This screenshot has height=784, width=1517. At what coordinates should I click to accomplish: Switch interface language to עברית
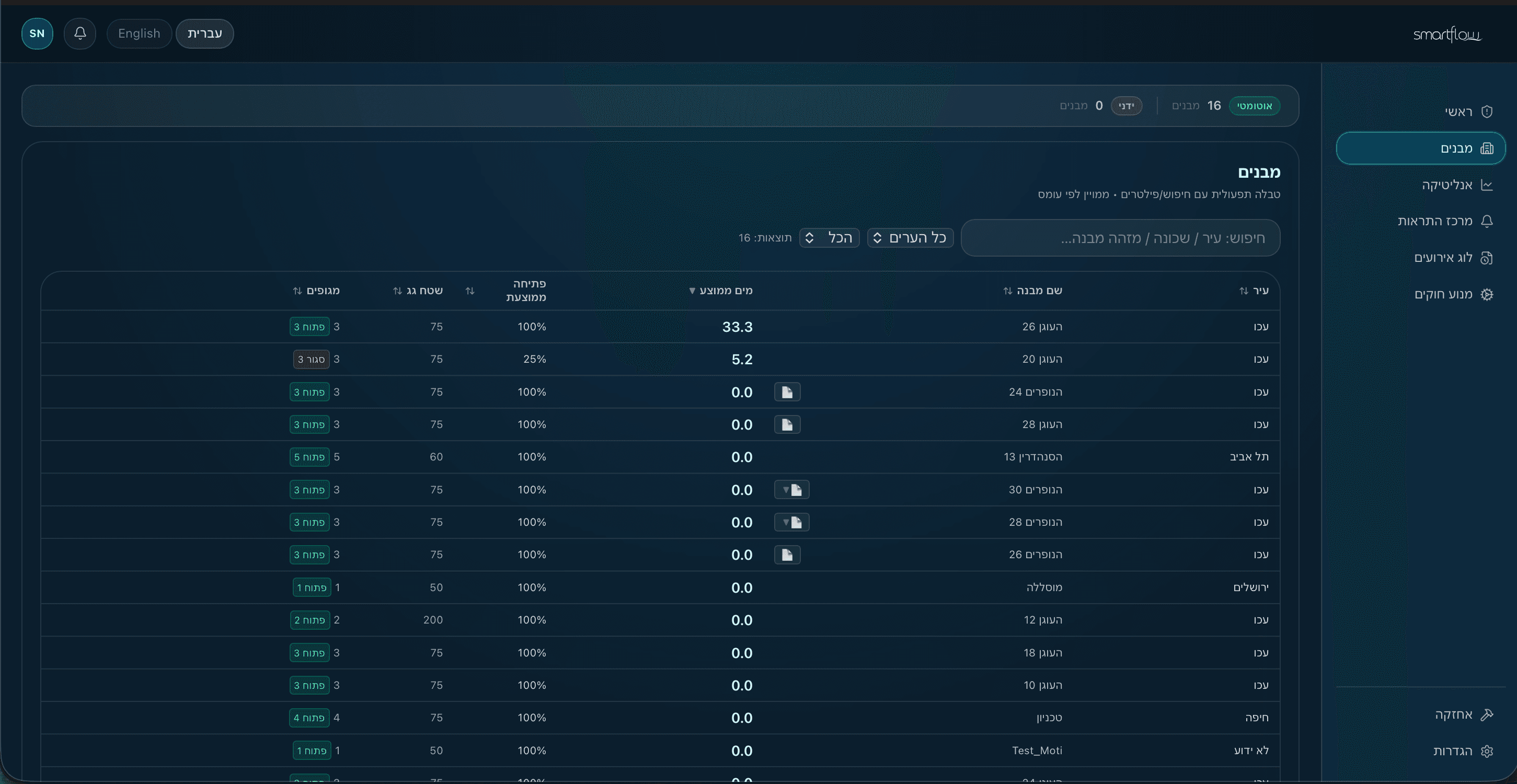click(x=205, y=33)
